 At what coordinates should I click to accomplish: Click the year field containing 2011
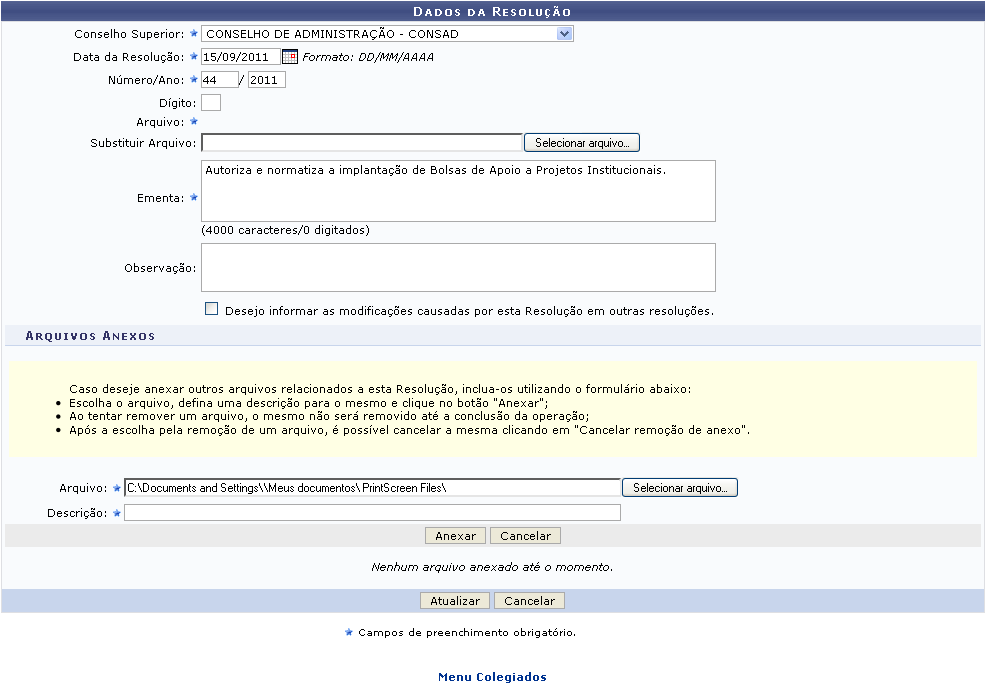(x=266, y=80)
